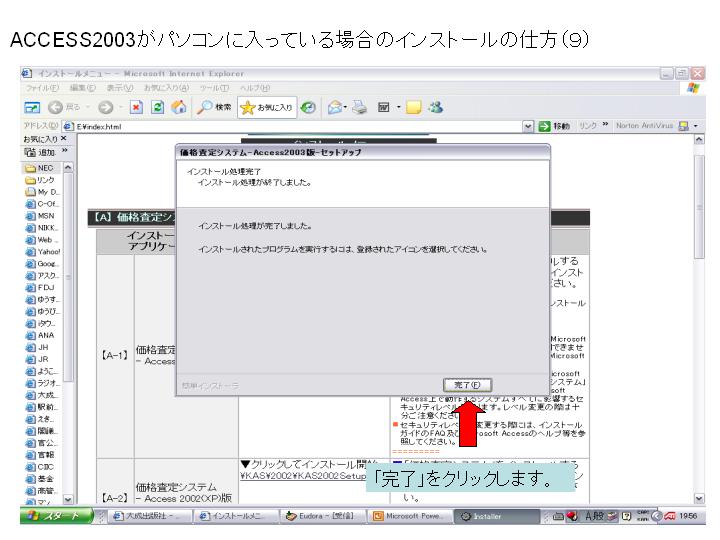This screenshot has height=540, width=720.
Task: Click the ¥KAS¥2002¥KAS2002Setup install link
Action: [303, 476]
